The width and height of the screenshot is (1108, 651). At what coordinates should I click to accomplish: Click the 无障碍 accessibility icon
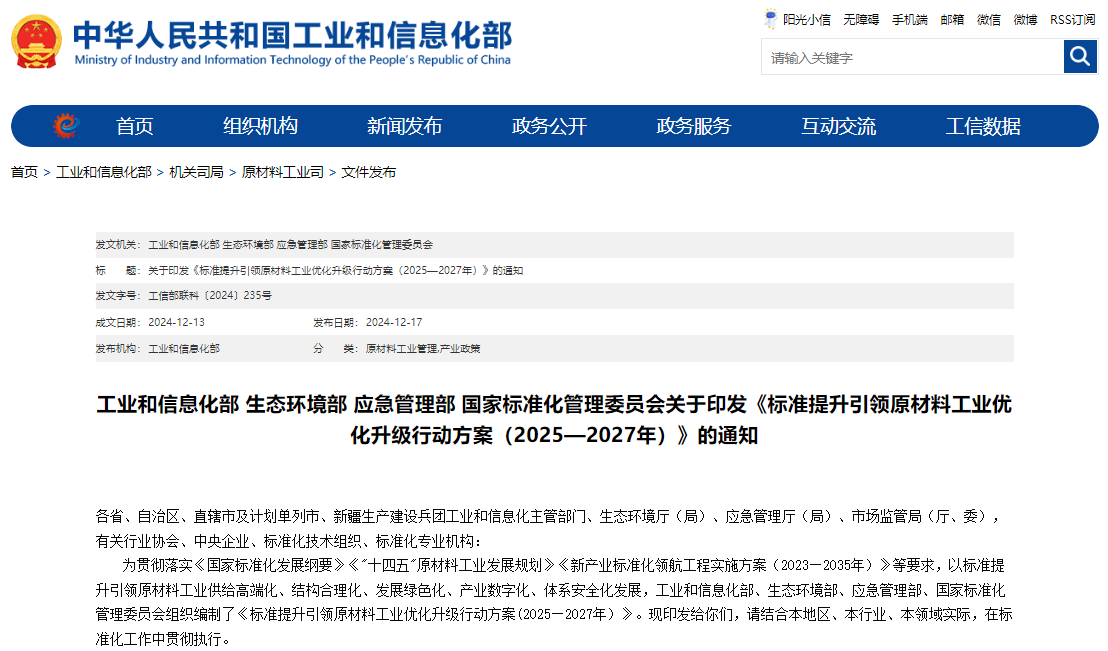click(x=860, y=19)
